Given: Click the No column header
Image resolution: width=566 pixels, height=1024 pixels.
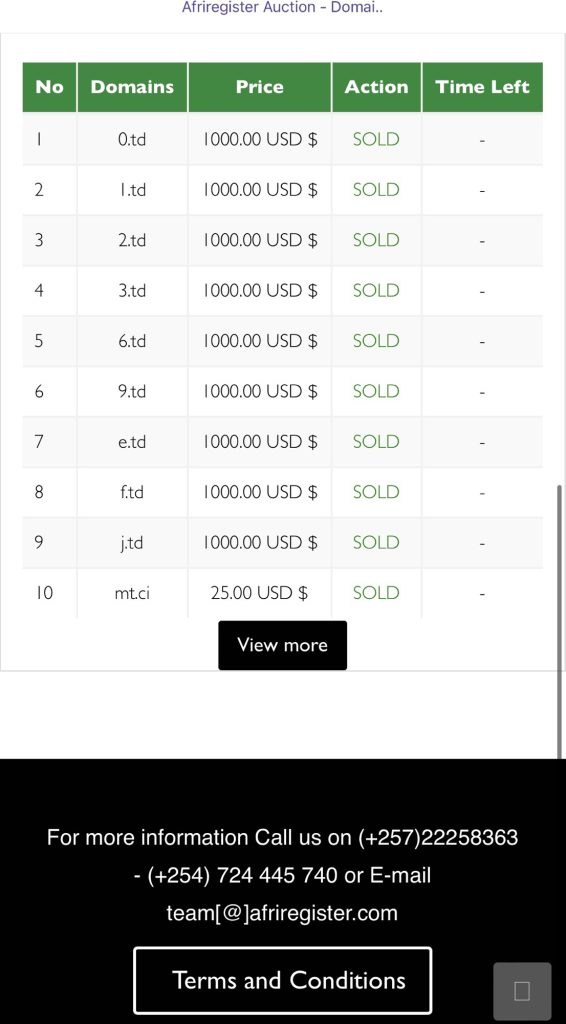Looking at the screenshot, I should click(x=50, y=87).
